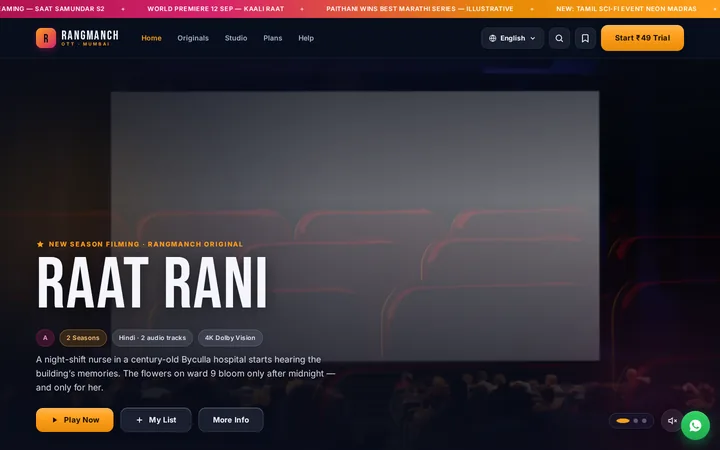Jump to the third carousel dot

pos(644,421)
